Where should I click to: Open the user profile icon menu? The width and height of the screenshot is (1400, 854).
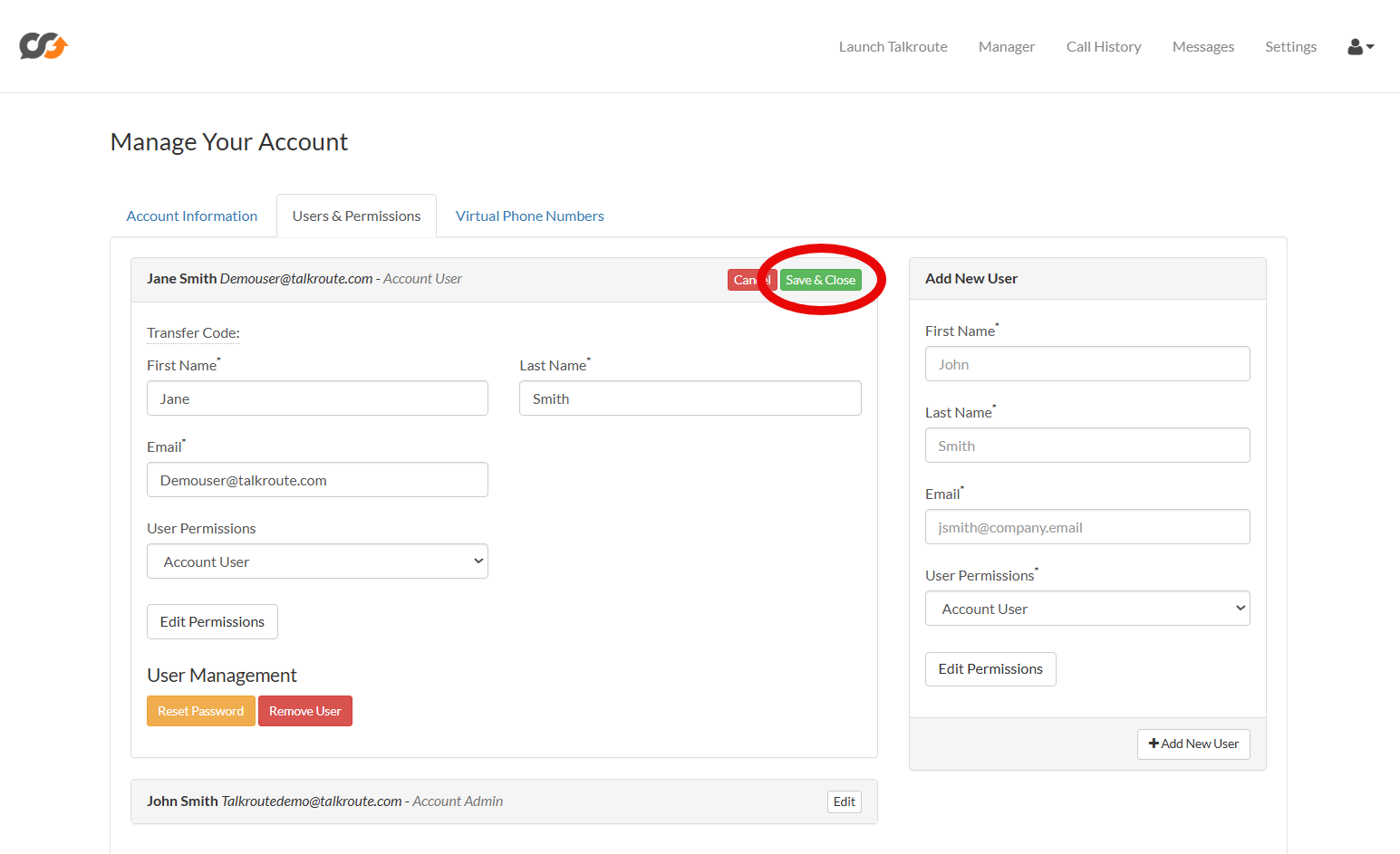[1360, 47]
